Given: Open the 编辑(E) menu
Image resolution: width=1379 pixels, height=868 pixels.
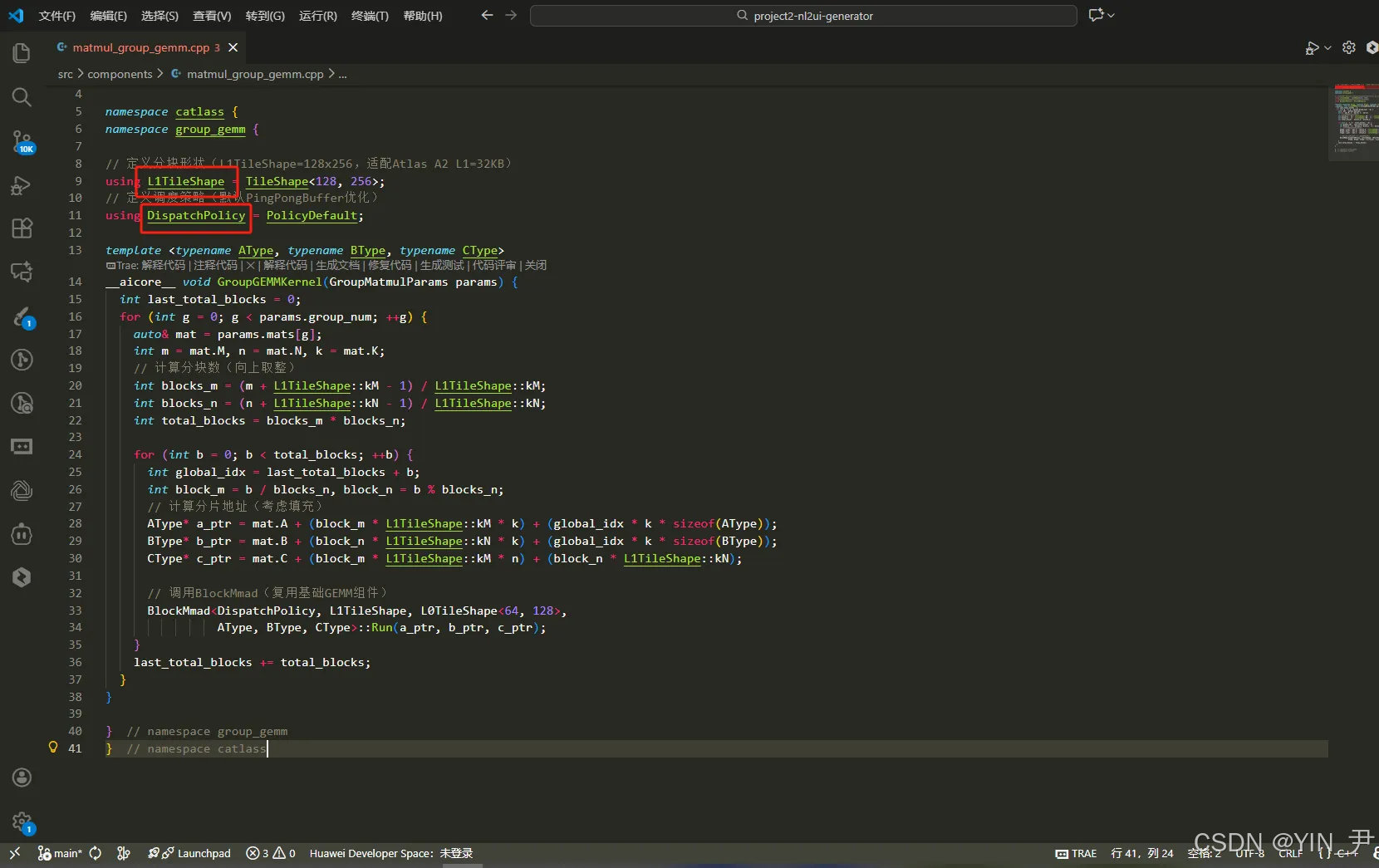Looking at the screenshot, I should coord(109,16).
